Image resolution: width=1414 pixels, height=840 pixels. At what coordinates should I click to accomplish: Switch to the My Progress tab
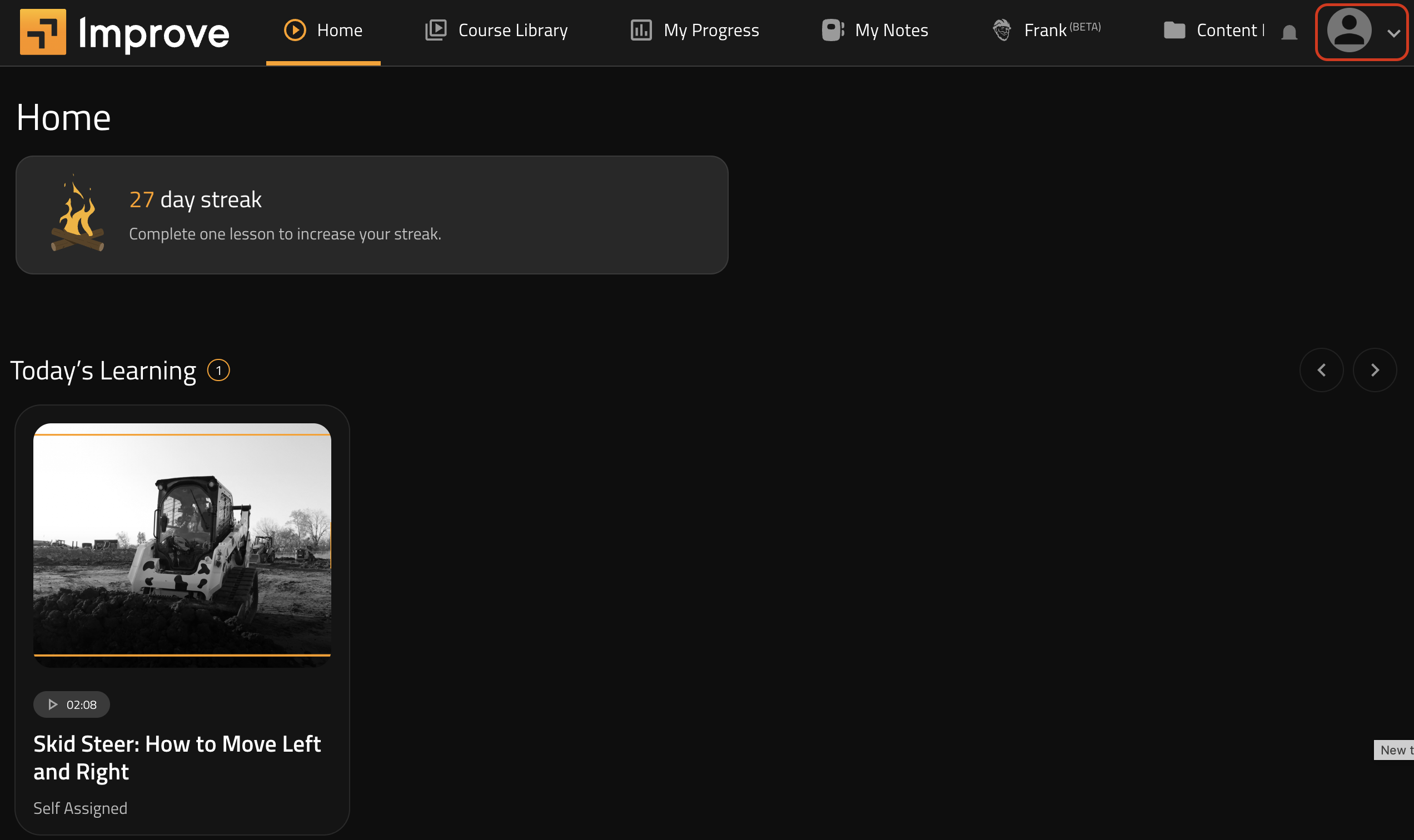click(x=711, y=30)
